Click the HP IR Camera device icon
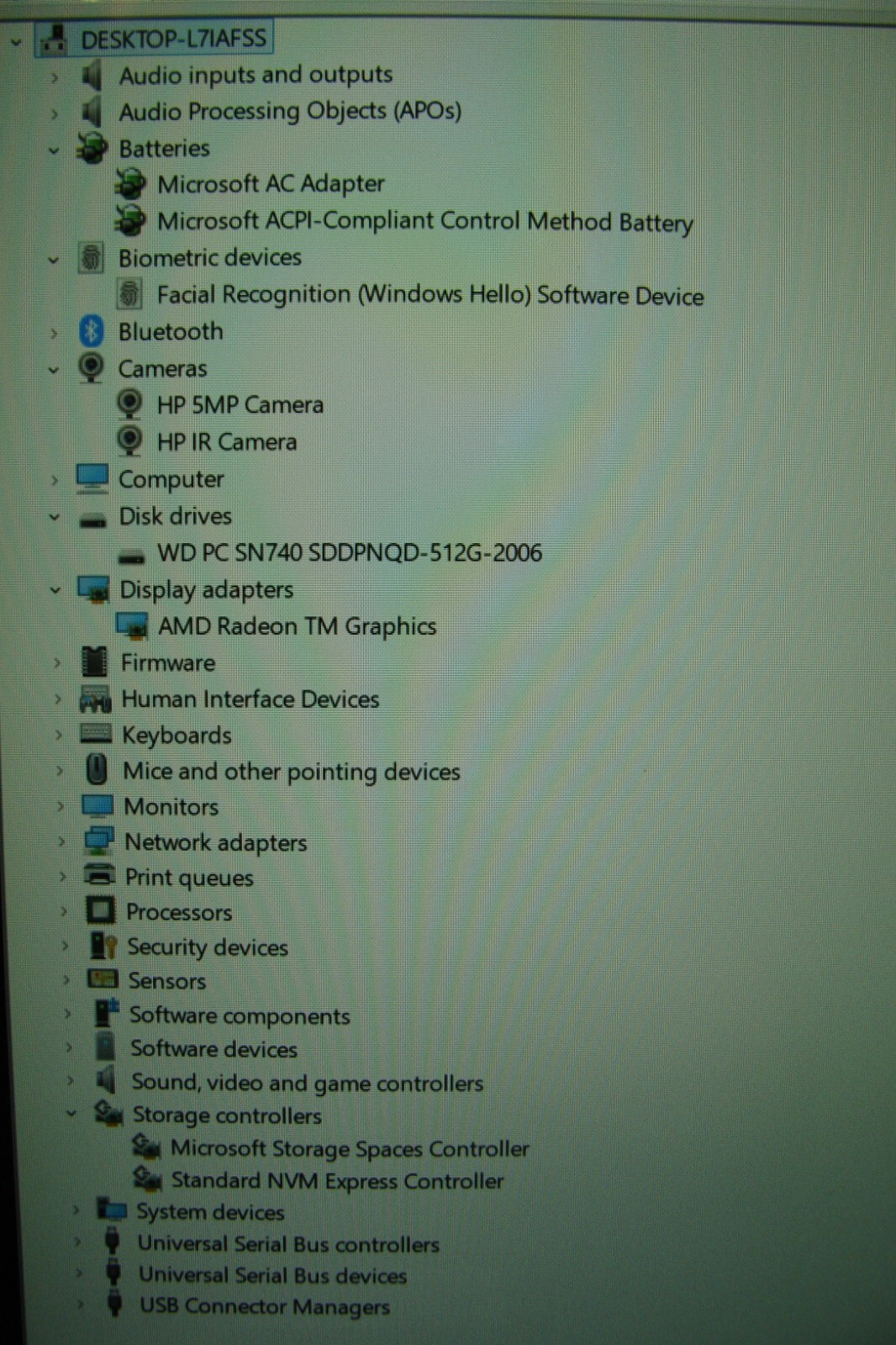The width and height of the screenshot is (896, 1345). pos(129,441)
